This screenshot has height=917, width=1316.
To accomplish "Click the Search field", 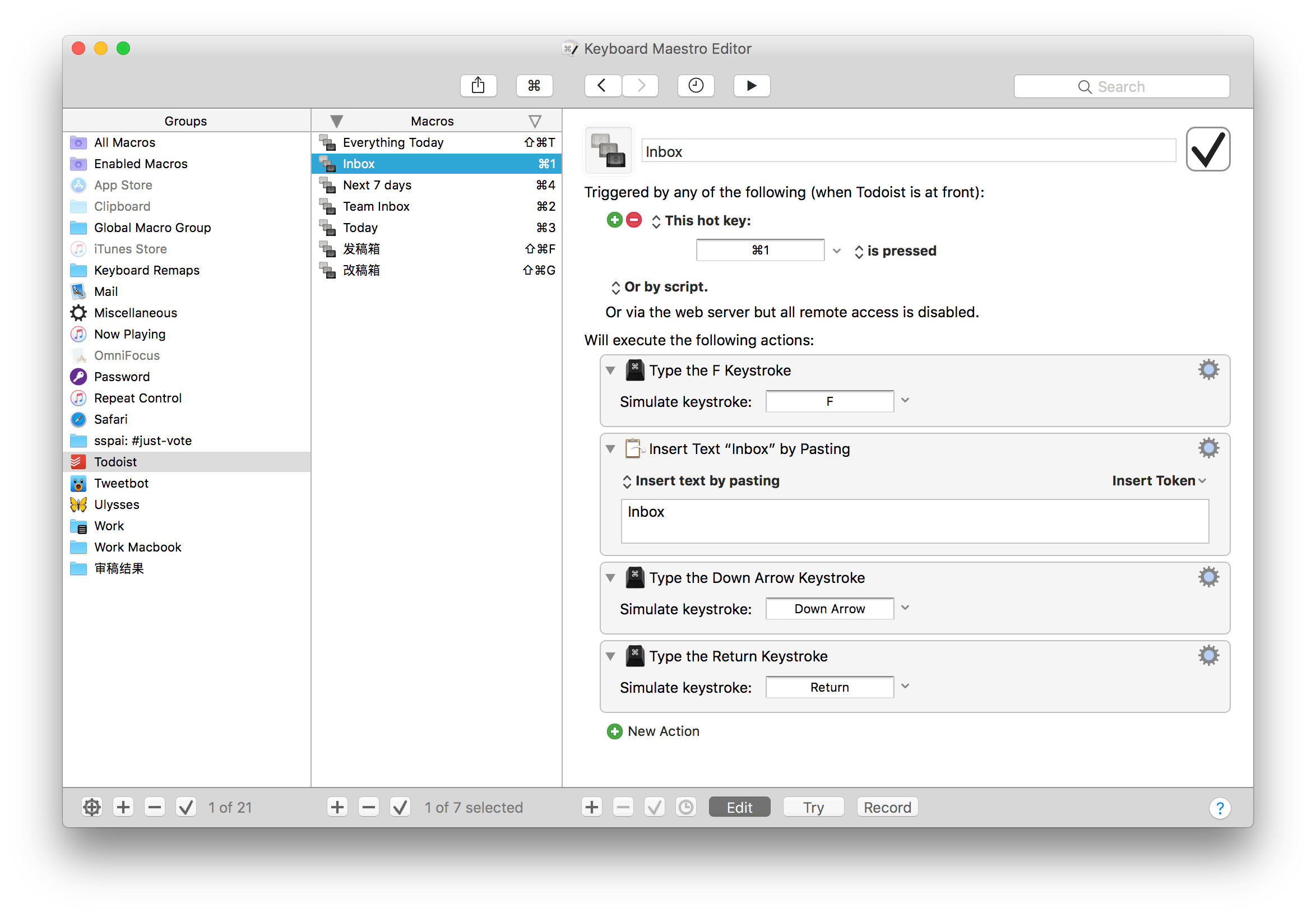I will tap(1121, 86).
